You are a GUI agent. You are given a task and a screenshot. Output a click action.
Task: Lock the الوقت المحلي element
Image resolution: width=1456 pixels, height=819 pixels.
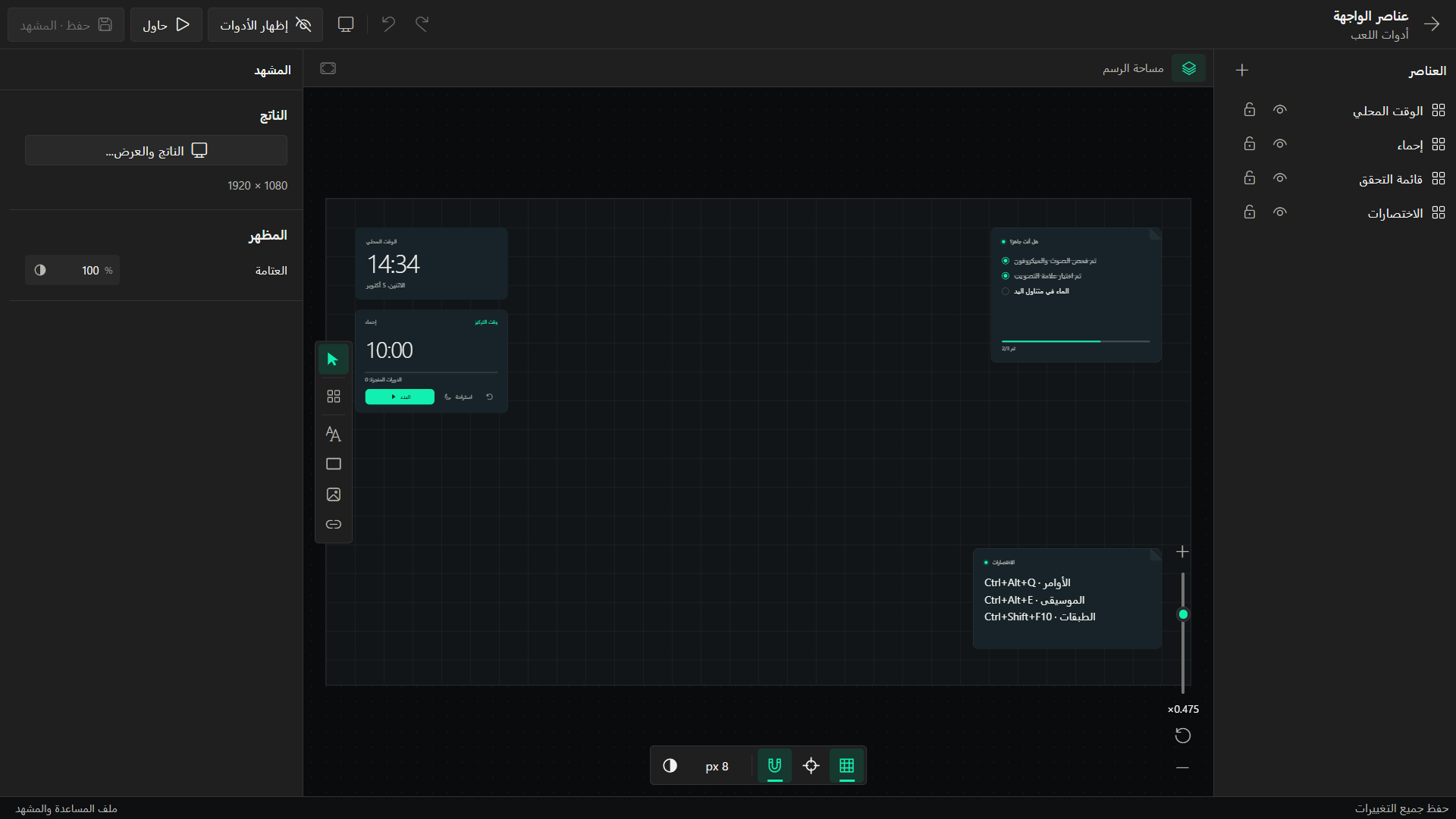tap(1250, 110)
